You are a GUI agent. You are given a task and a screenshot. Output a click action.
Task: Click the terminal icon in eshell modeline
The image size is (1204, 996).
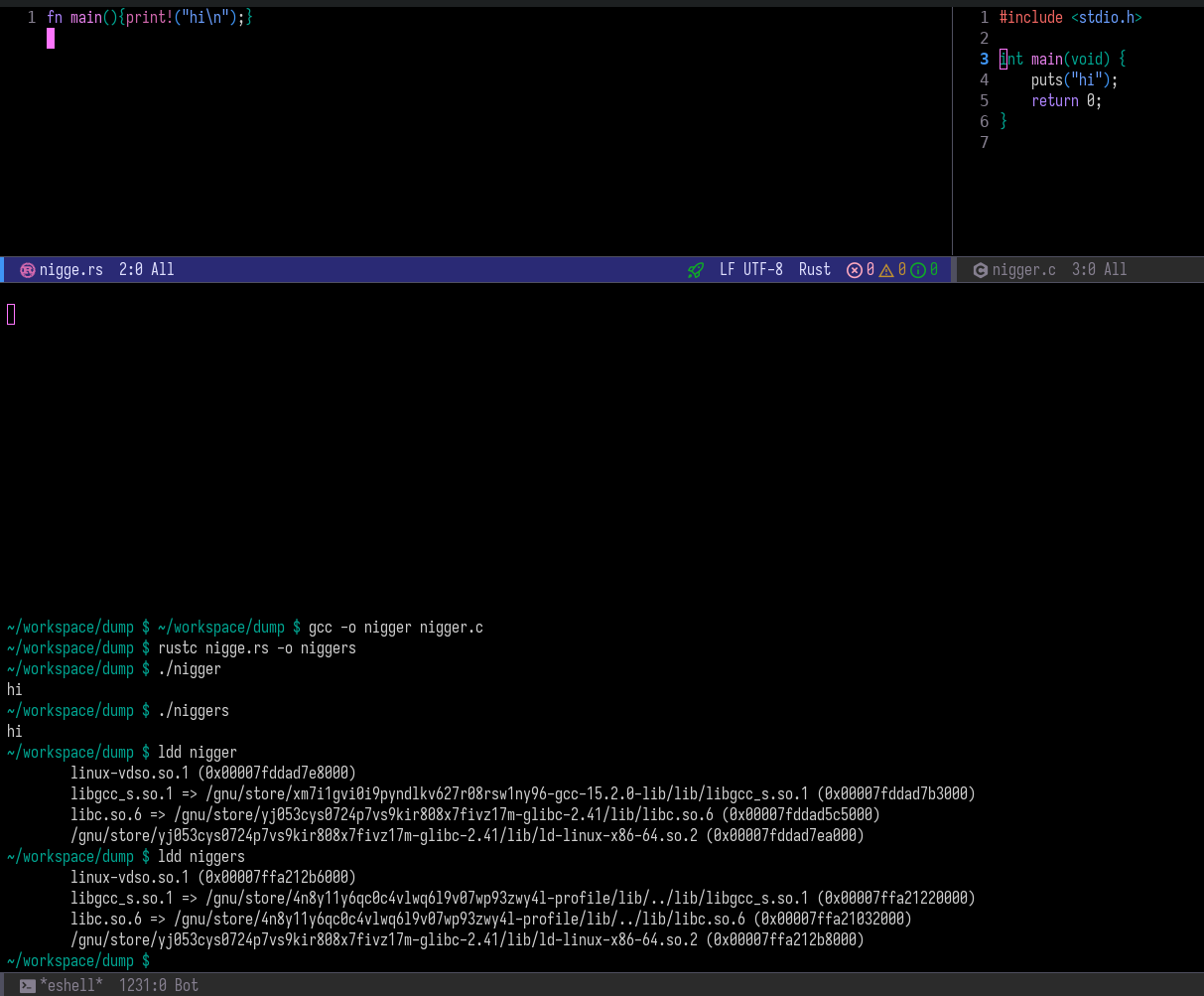[x=28, y=985]
